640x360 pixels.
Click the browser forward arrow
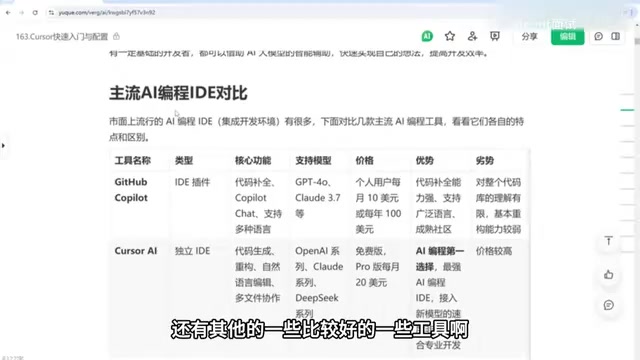click(x=22, y=13)
